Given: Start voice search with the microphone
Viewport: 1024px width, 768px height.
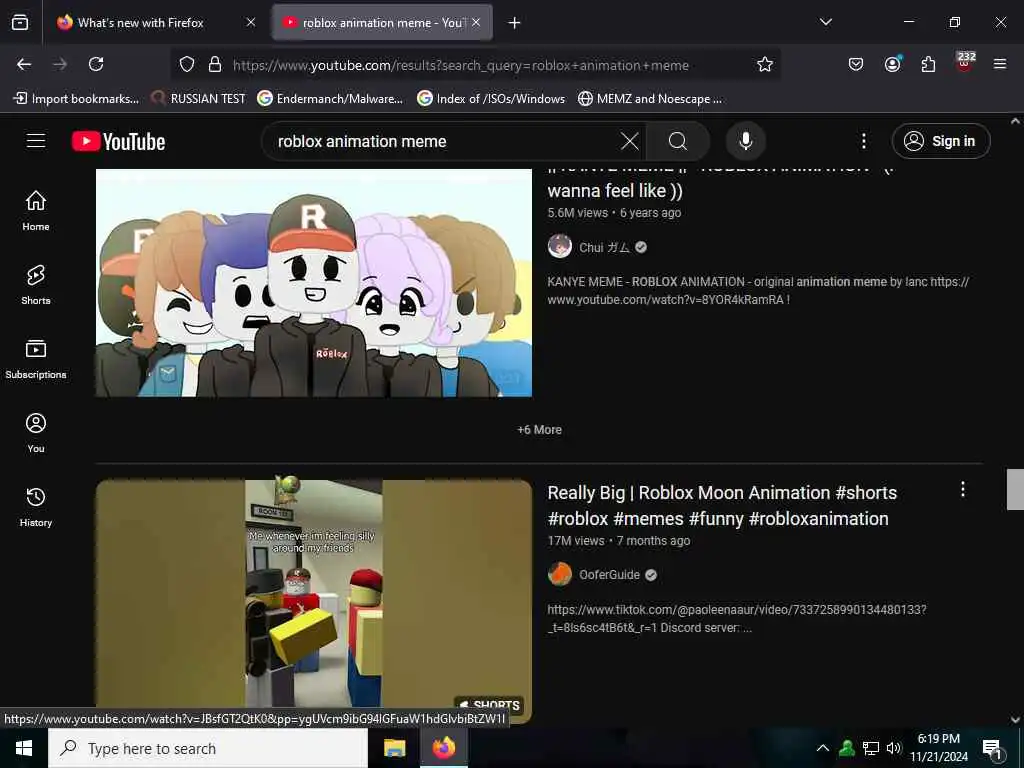Looking at the screenshot, I should pyautogui.click(x=746, y=141).
